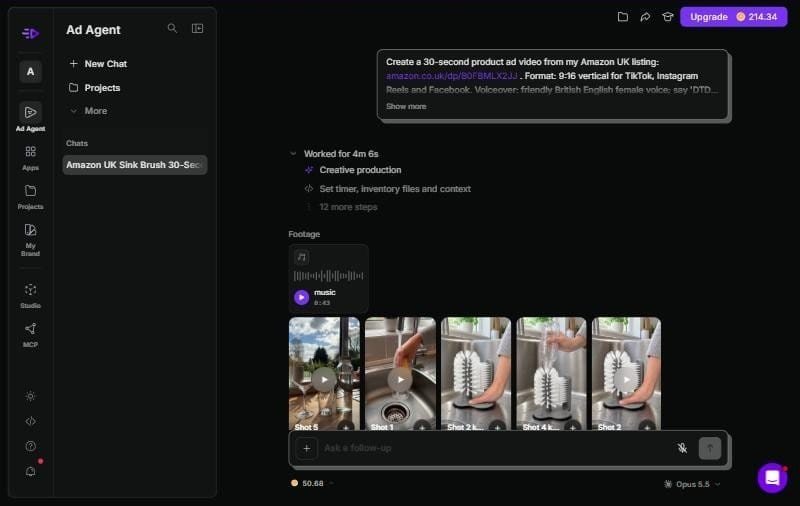Open the Set timer, inventory files step

395,189
